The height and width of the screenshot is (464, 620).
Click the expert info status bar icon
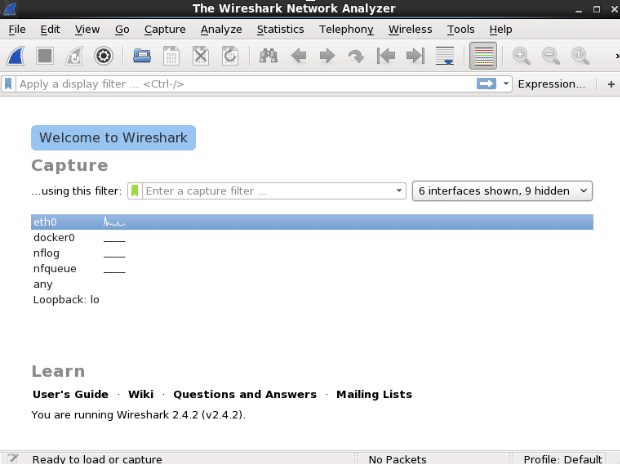coord(12,458)
